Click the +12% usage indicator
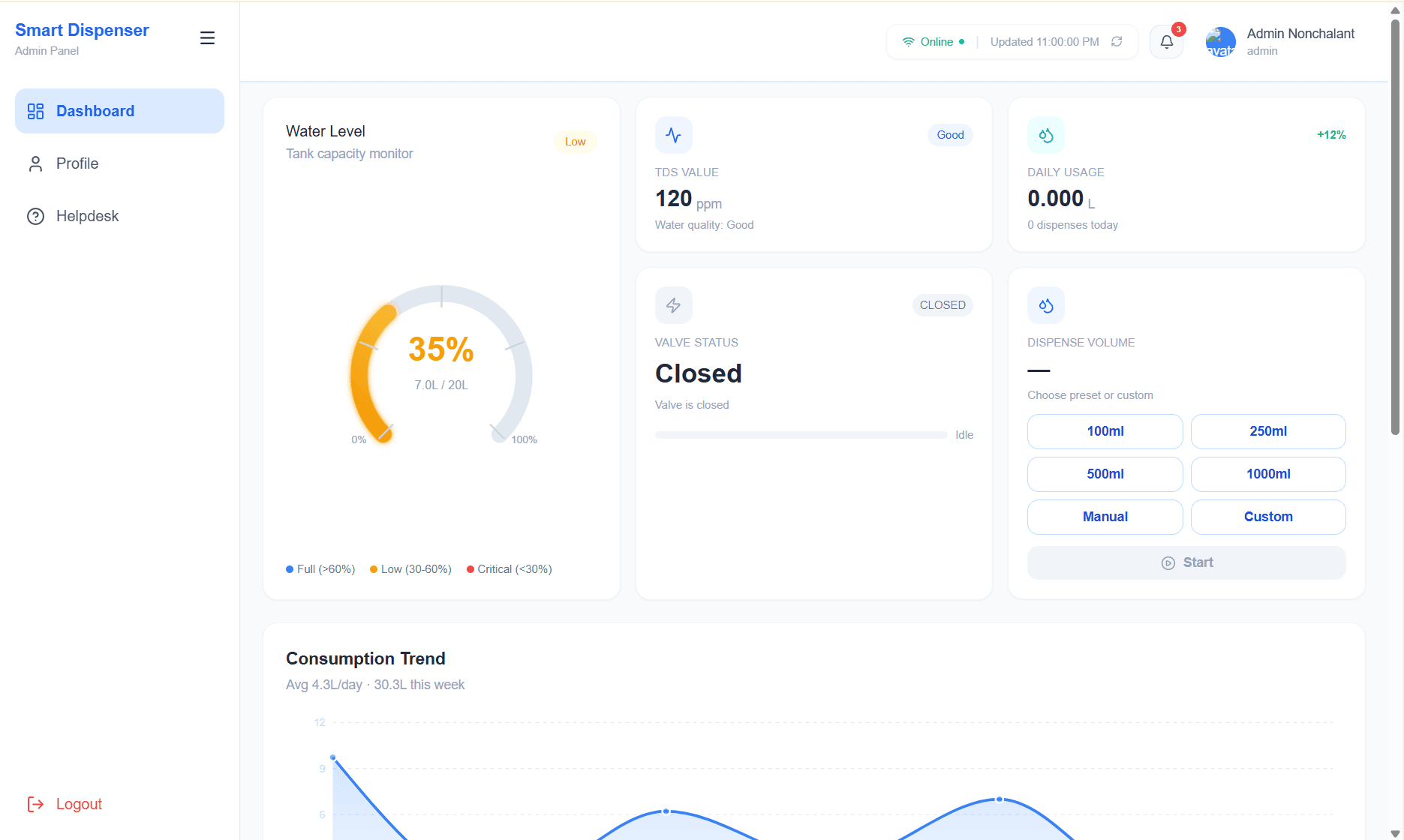The image size is (1404, 840). [1331, 135]
